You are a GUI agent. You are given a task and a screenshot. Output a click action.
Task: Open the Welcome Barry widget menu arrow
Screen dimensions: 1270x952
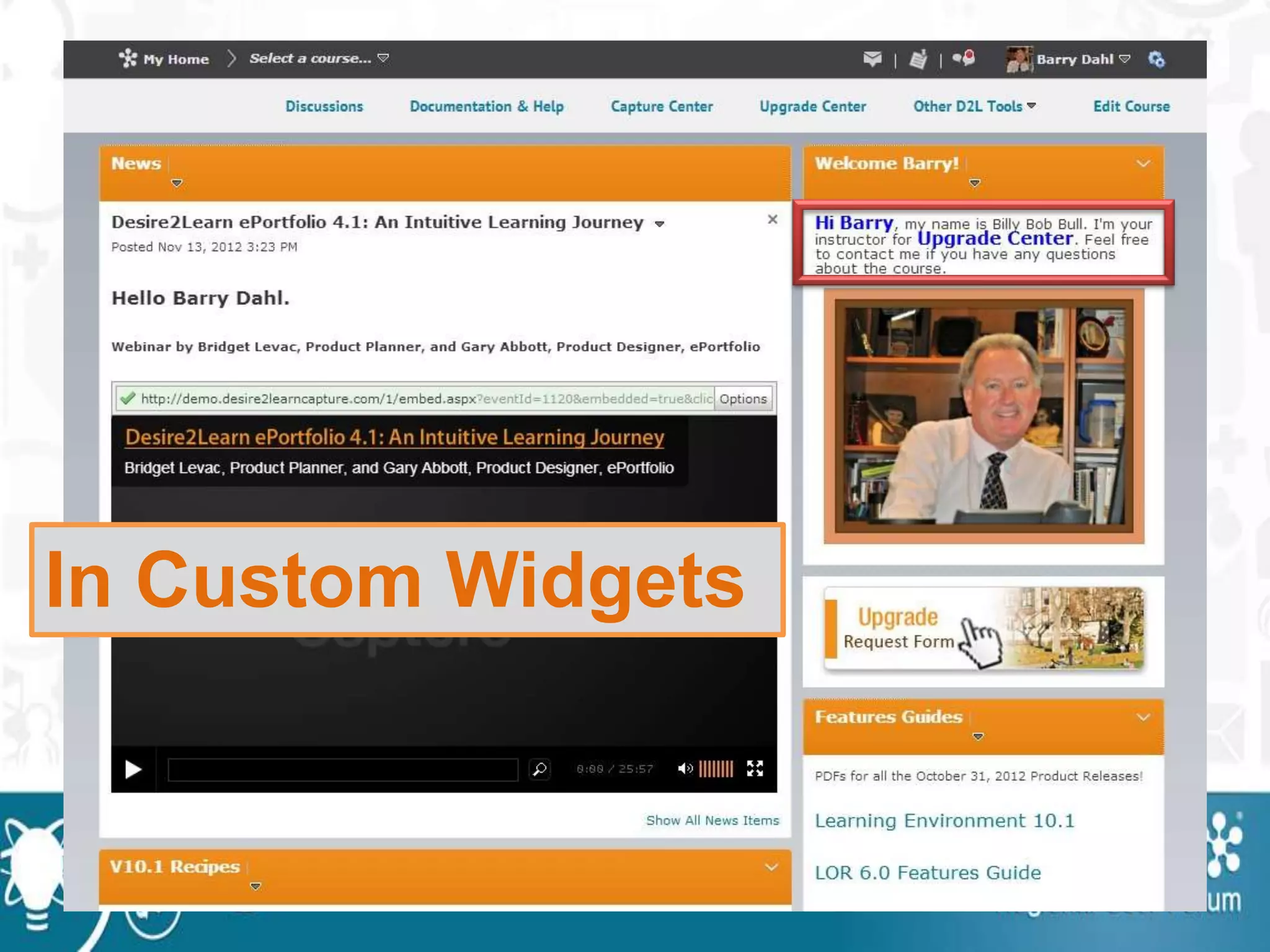[x=975, y=183]
